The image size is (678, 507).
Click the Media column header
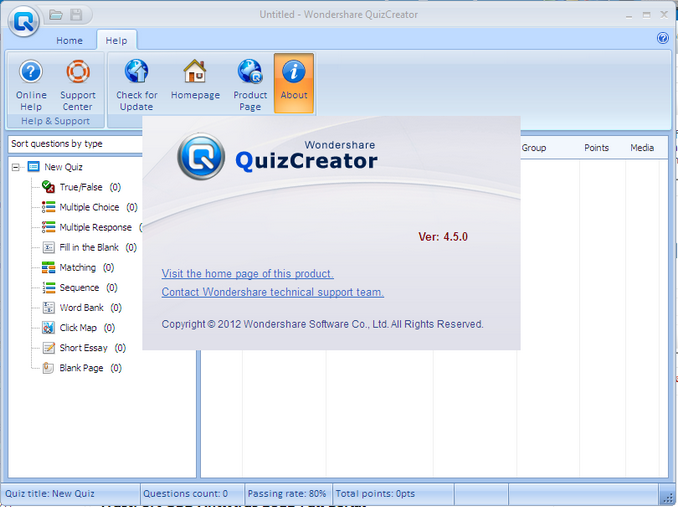click(642, 148)
